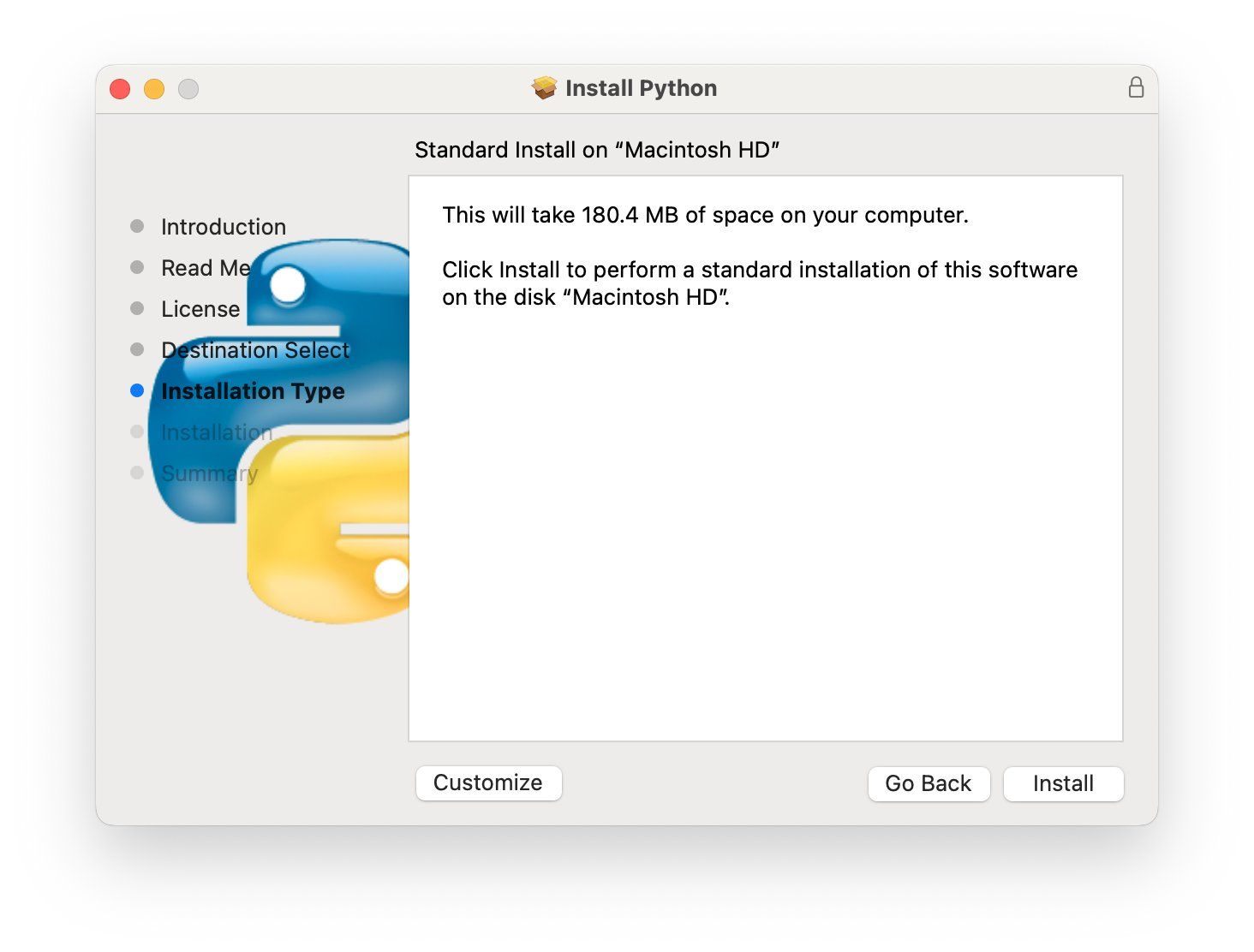Click the Install Python window title
The width and height of the screenshot is (1254, 952).
[641, 88]
